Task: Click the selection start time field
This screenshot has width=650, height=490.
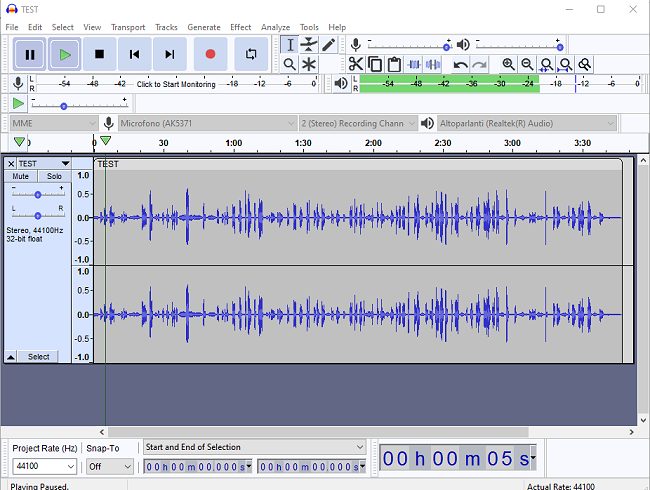Action: coord(197,467)
